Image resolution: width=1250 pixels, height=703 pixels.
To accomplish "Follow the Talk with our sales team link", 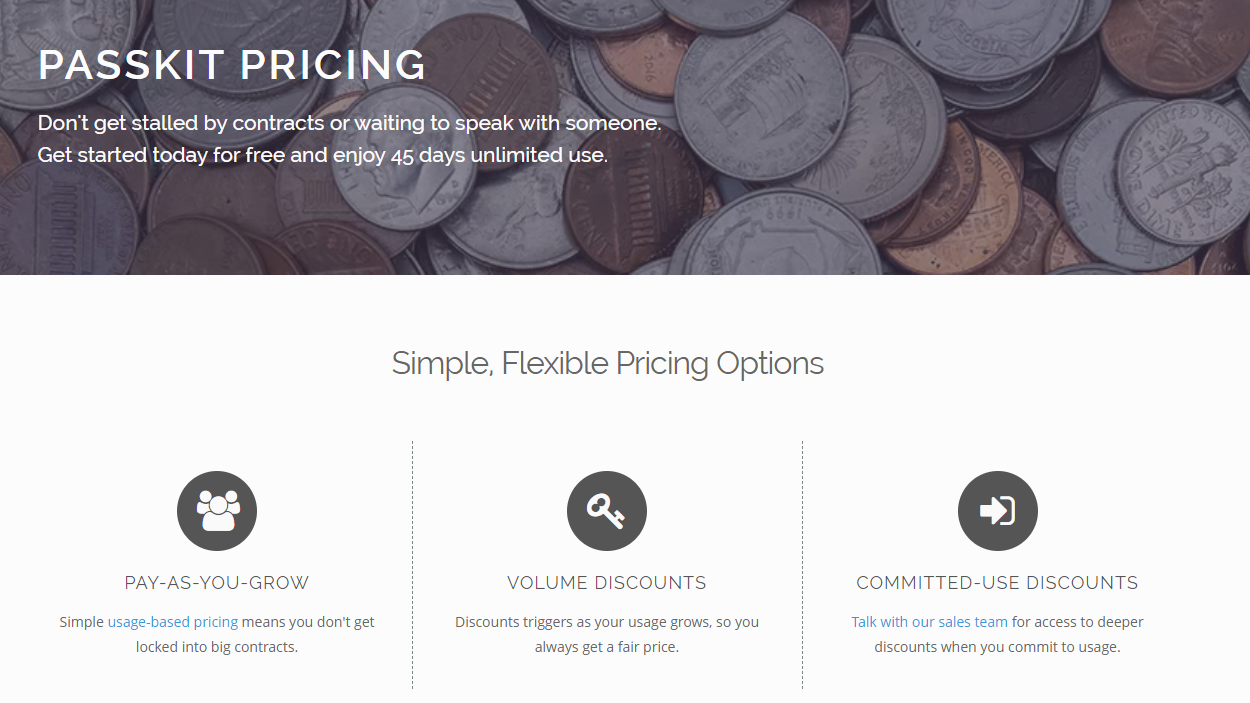I will click(x=930, y=622).
